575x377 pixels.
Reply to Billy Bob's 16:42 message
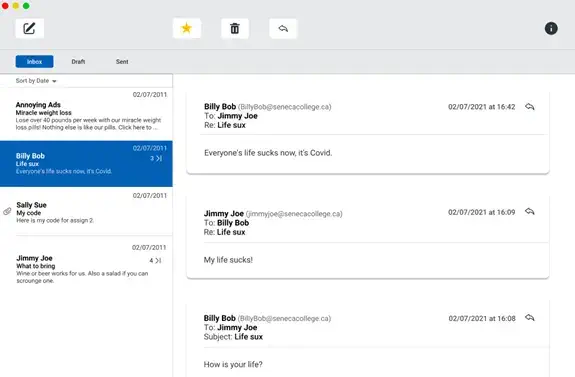[530, 107]
